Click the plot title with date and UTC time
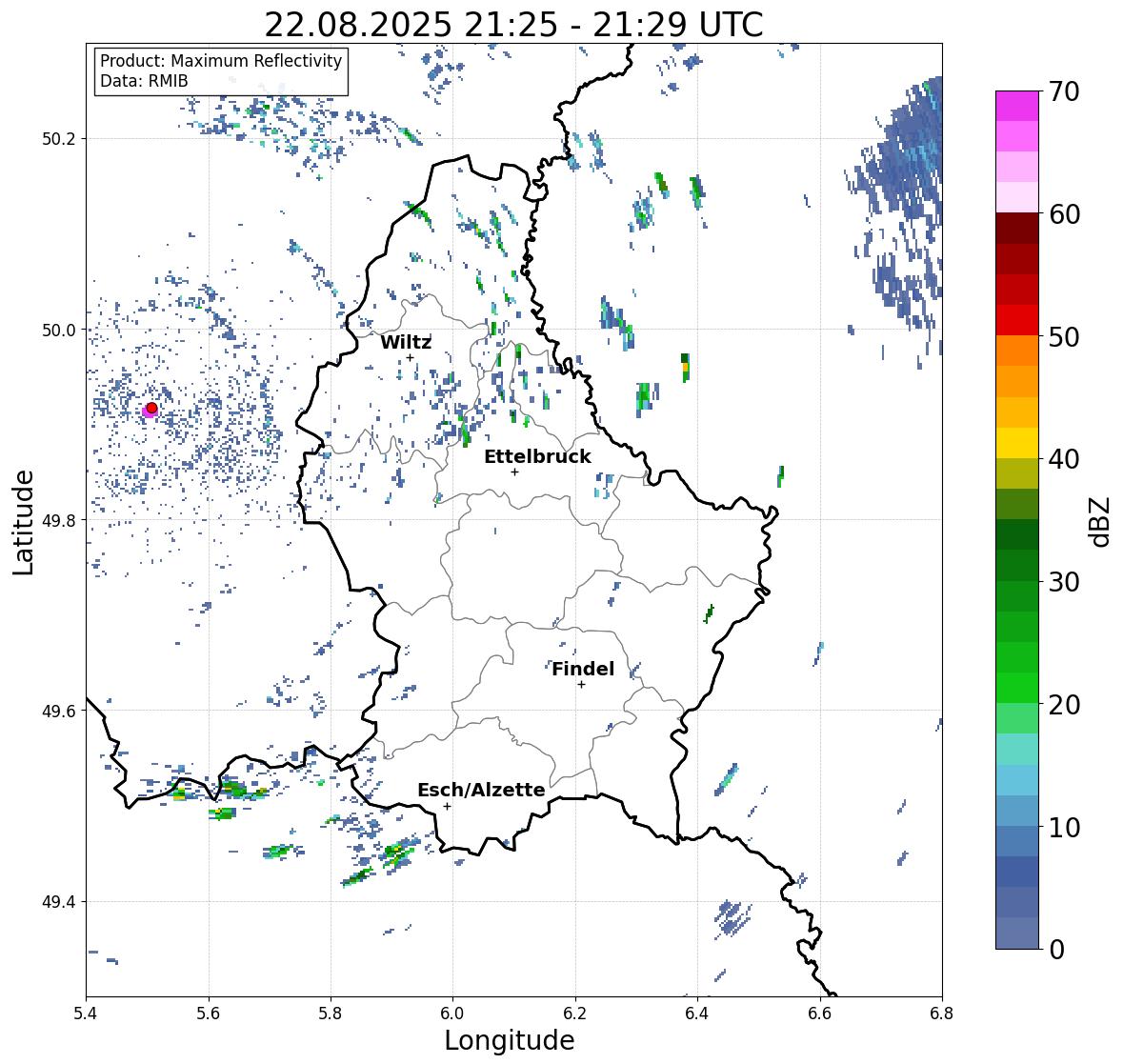1123x1064 pixels. coord(513,25)
